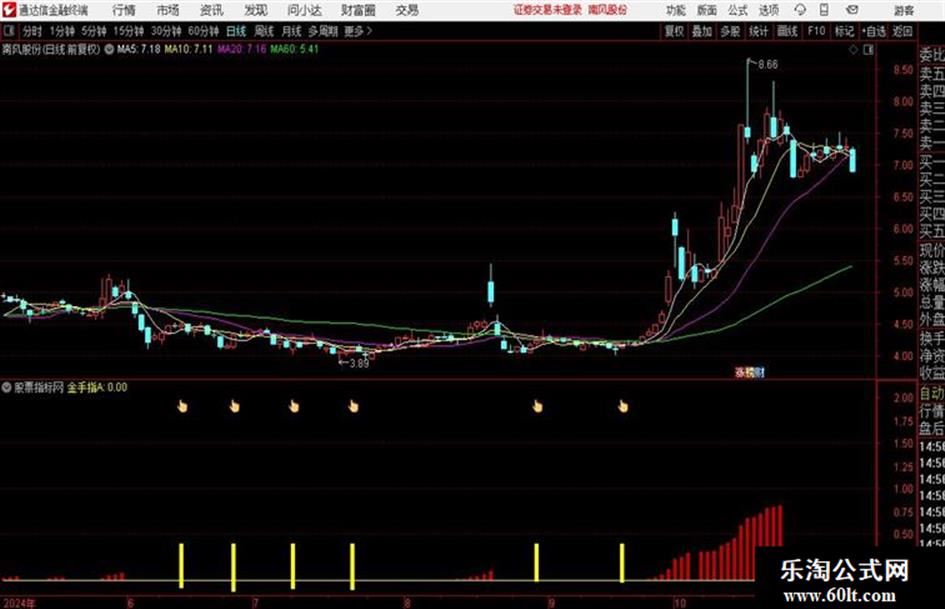Toggle the left side panel icon
945x609 pixels.
tap(8, 31)
